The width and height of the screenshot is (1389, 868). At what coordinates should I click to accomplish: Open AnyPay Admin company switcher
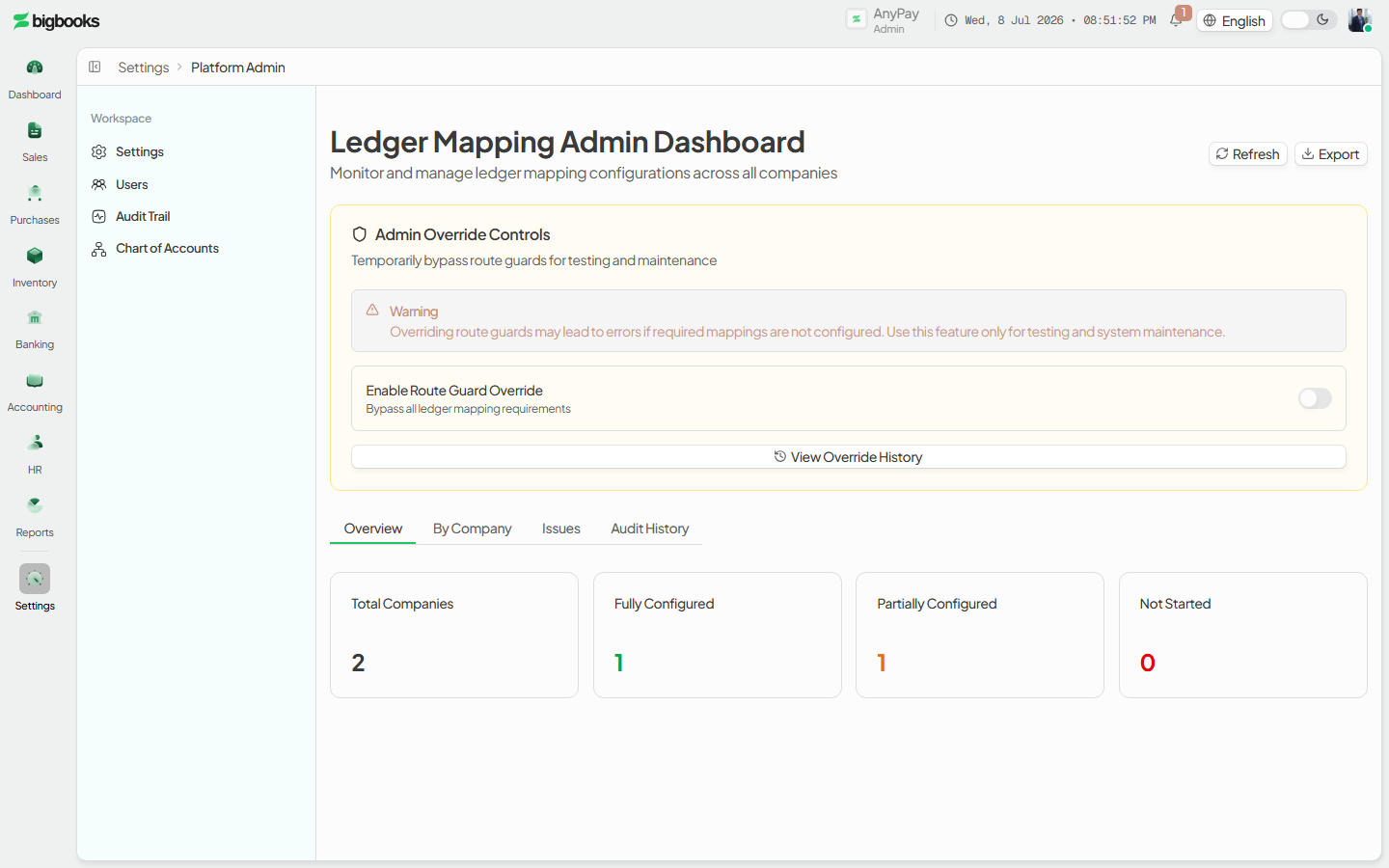(x=884, y=20)
